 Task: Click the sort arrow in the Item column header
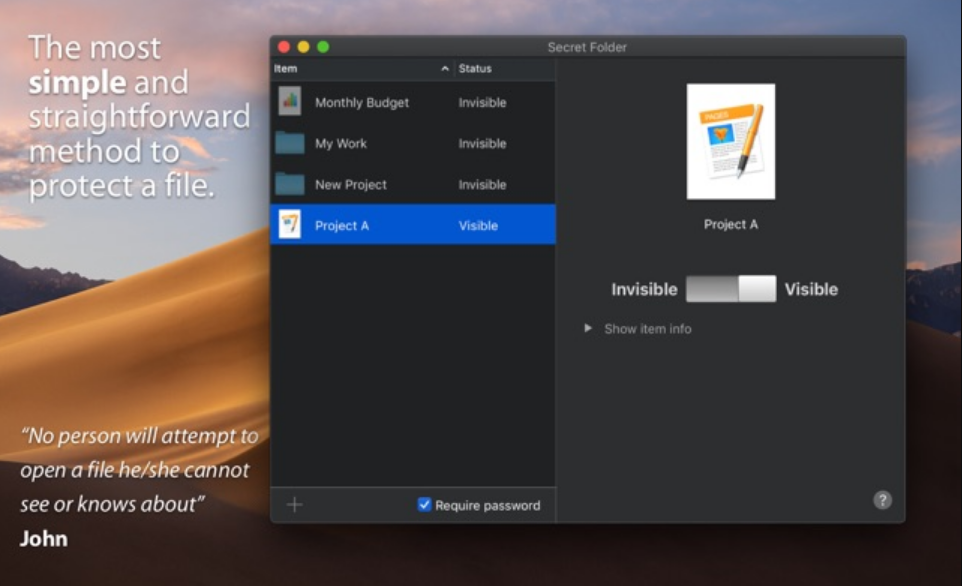tap(445, 69)
